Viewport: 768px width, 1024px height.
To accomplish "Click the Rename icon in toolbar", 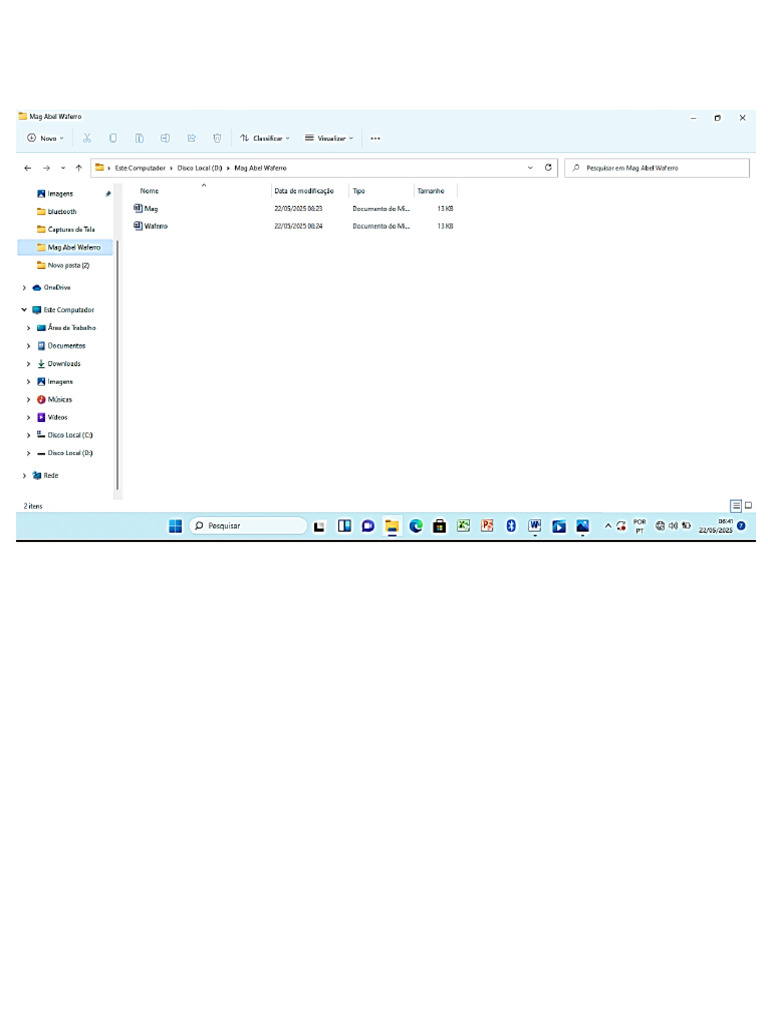I will click(165, 138).
